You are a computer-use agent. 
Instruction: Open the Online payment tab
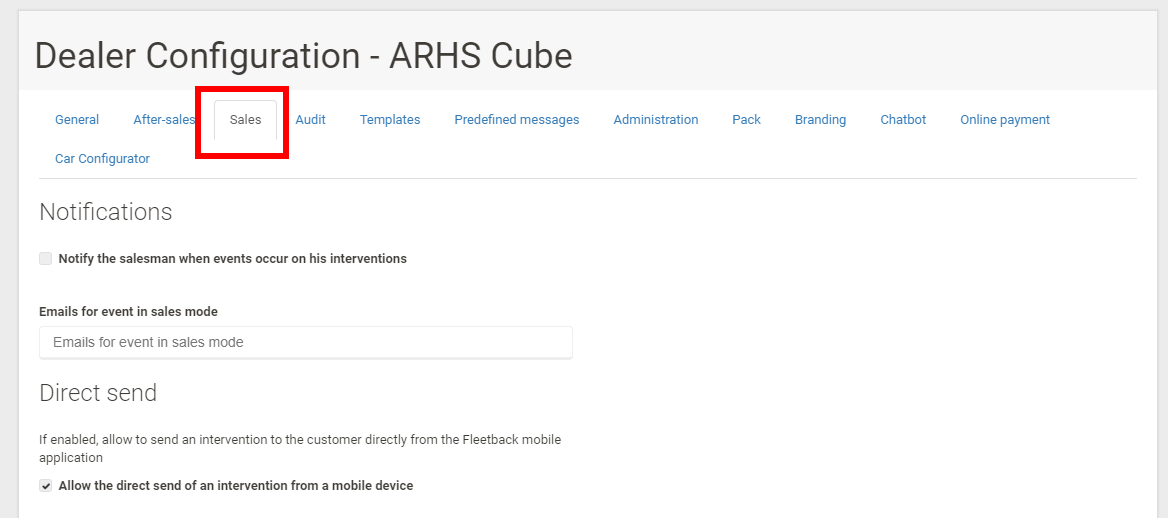click(1004, 120)
